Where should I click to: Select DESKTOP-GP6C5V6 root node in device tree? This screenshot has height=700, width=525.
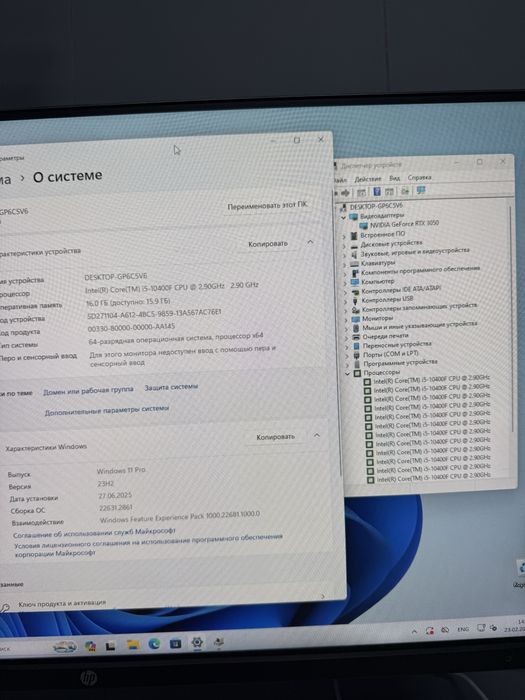[x=376, y=206]
